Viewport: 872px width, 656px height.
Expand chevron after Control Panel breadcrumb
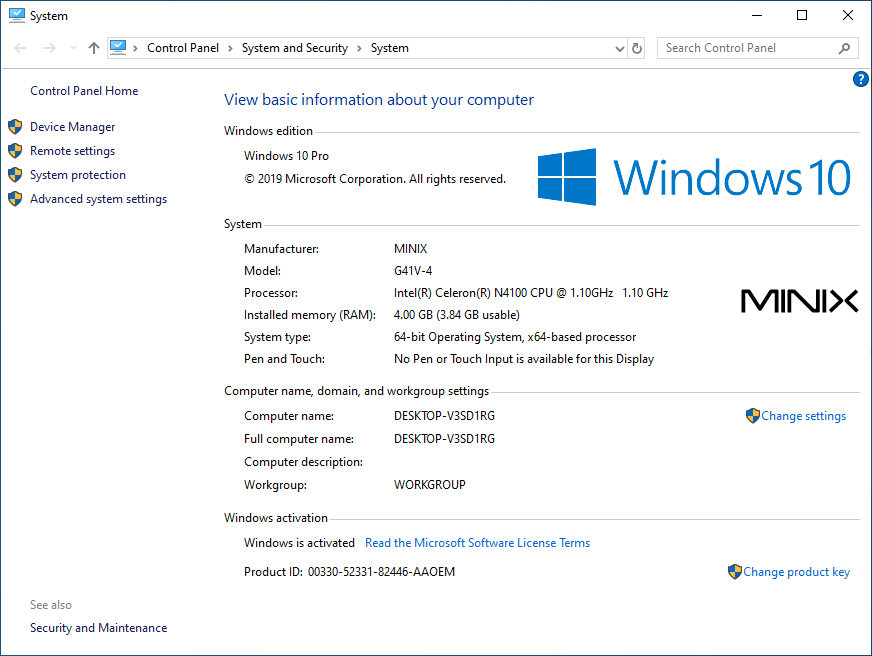point(230,48)
